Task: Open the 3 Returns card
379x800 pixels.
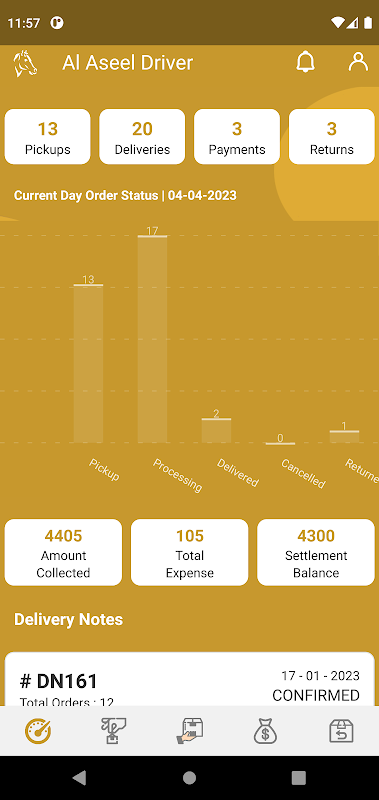Action: 332,137
